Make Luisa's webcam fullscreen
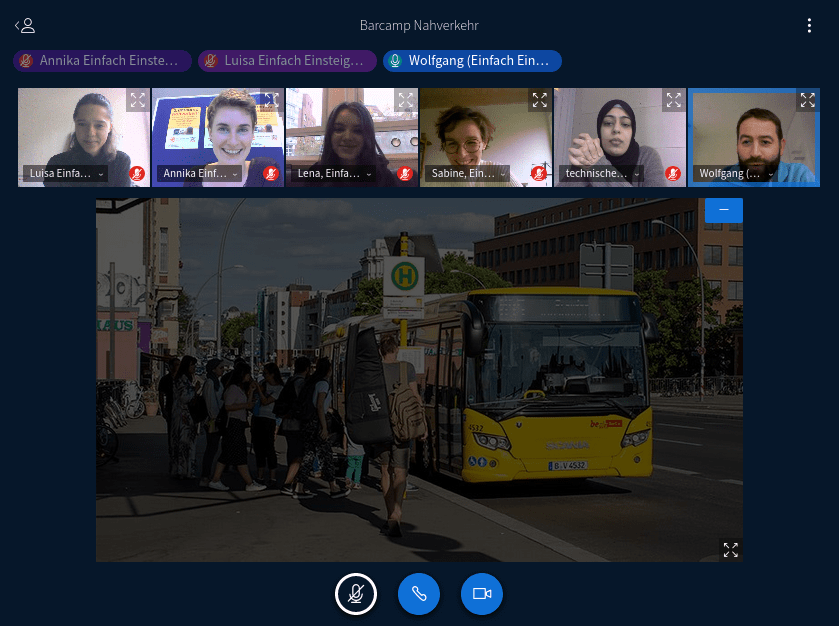This screenshot has height=626, width=839. click(137, 100)
